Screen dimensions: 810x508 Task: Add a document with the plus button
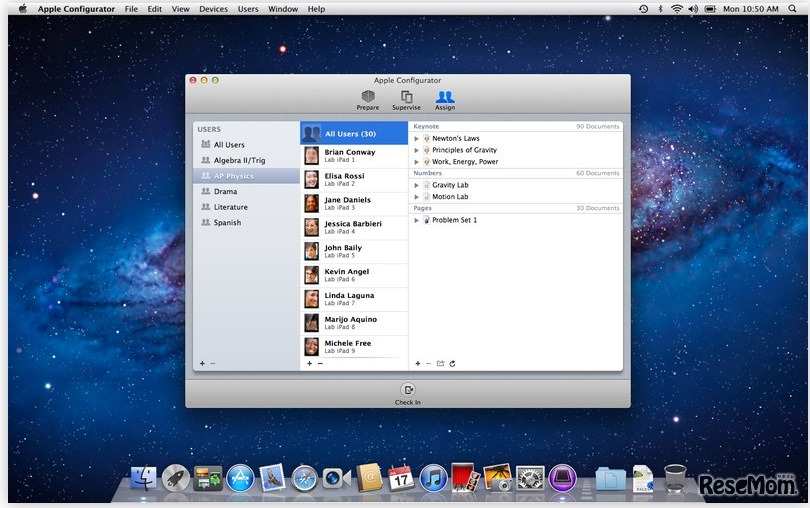coord(417,363)
